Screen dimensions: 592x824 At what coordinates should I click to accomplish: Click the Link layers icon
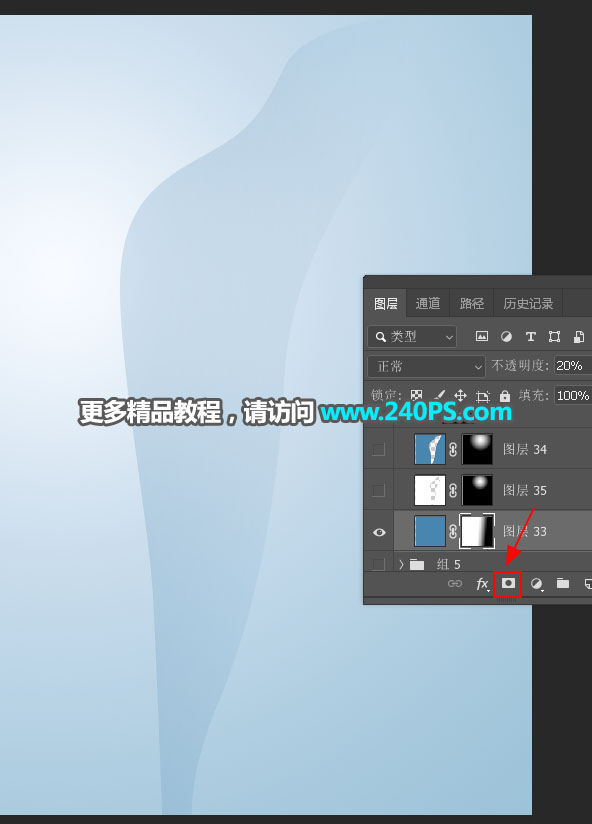coord(455,584)
